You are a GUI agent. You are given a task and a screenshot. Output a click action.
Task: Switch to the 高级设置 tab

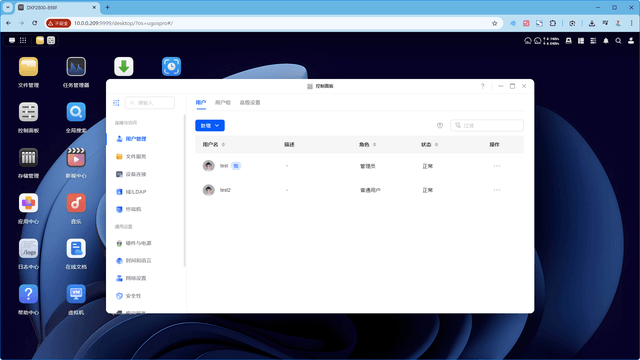click(x=250, y=103)
